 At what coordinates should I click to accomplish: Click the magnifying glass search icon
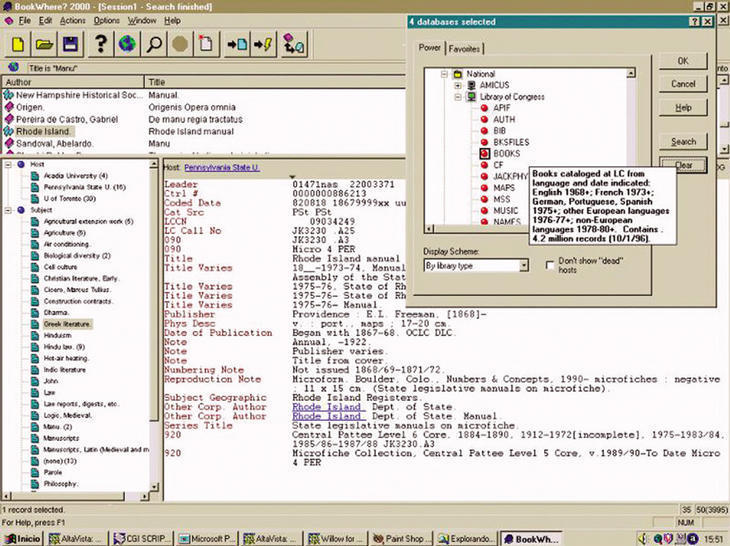(155, 43)
